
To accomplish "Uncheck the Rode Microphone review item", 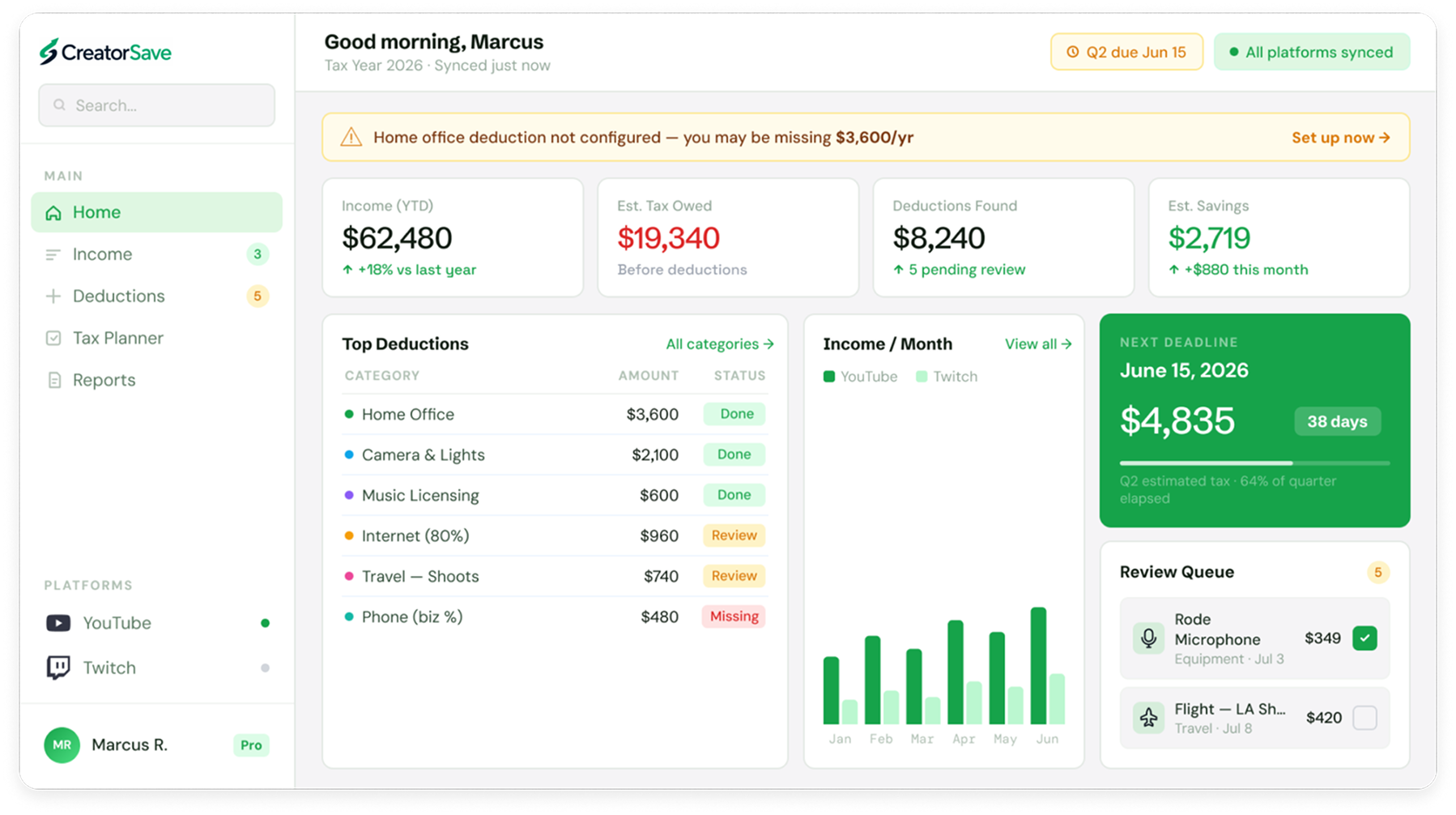I will point(1365,638).
